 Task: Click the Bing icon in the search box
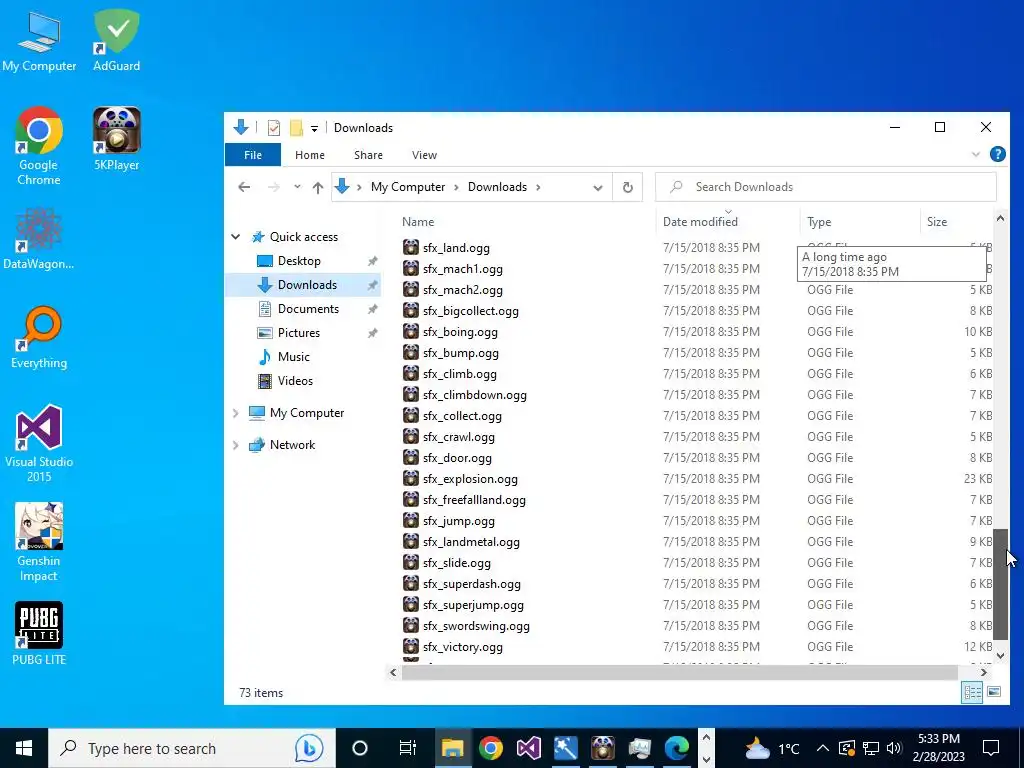point(309,748)
